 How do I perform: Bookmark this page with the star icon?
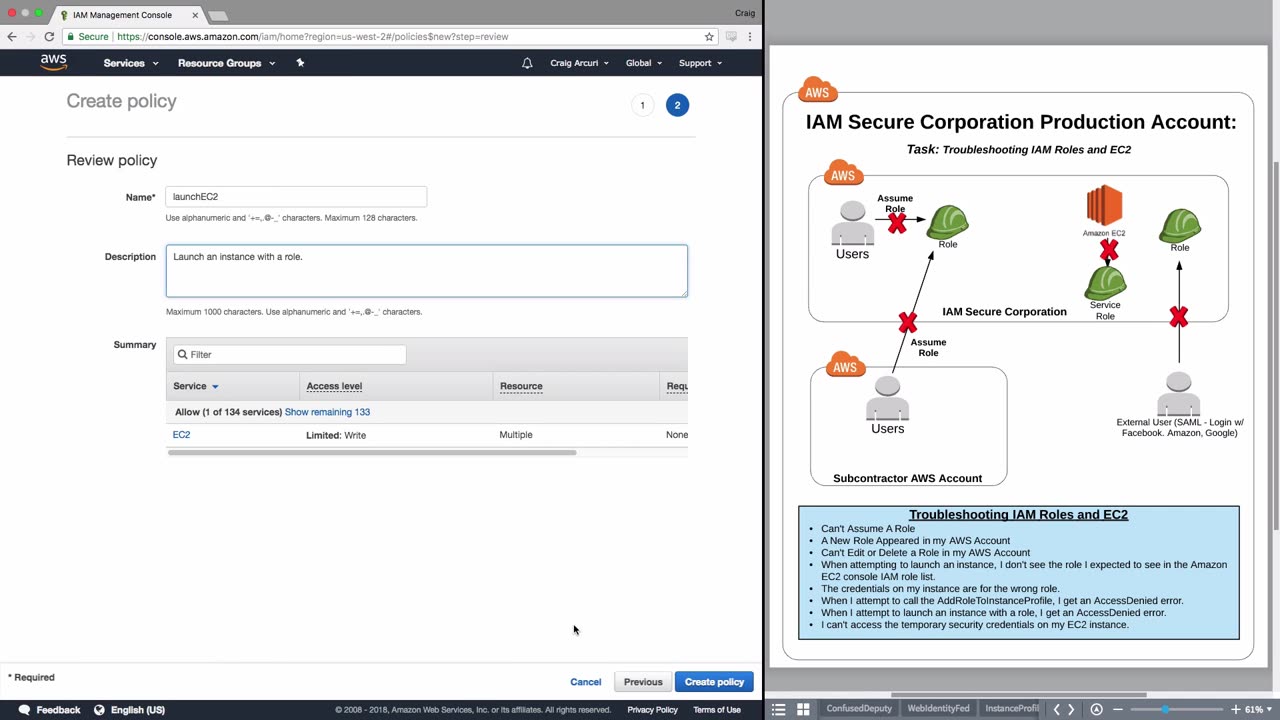click(709, 37)
